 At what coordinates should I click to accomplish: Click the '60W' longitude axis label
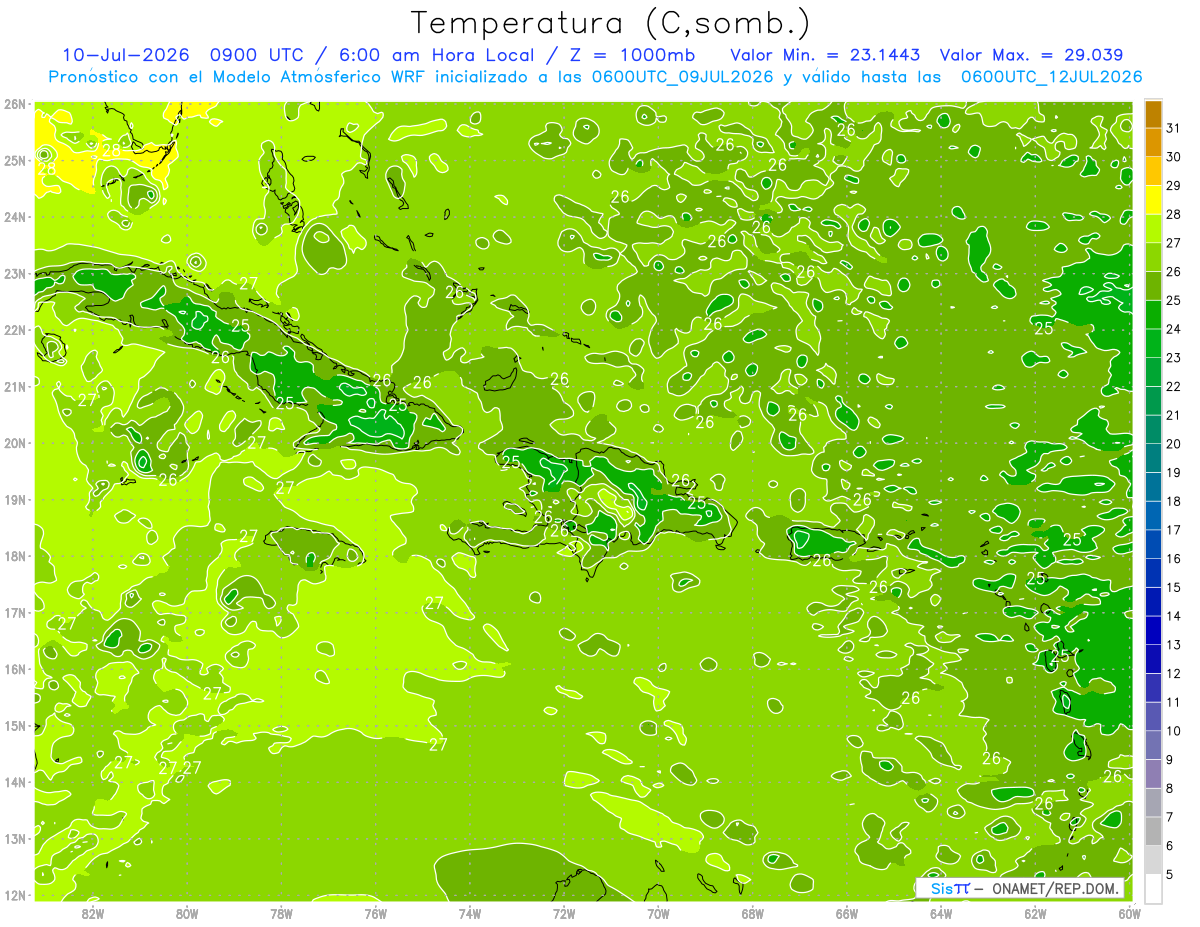1129,913
